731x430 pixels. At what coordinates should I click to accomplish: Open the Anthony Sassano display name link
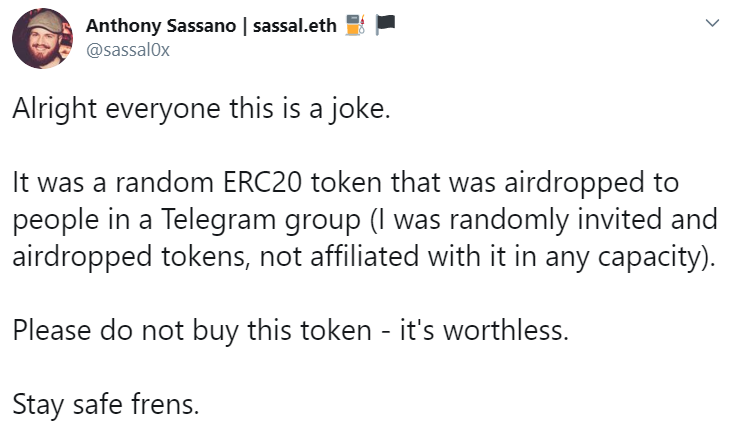(161, 26)
